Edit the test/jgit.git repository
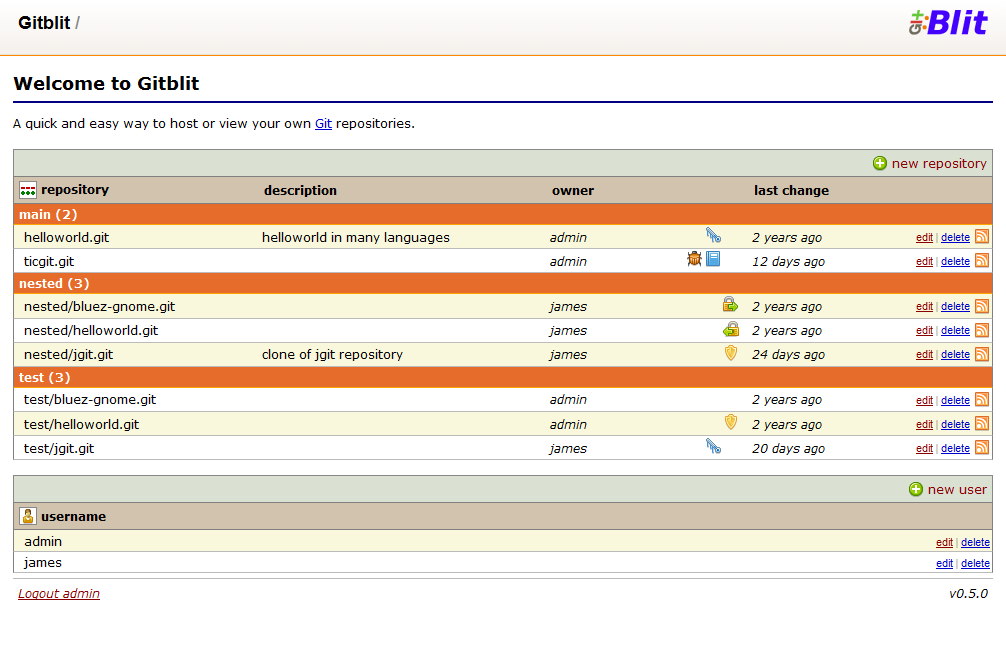 [x=924, y=449]
